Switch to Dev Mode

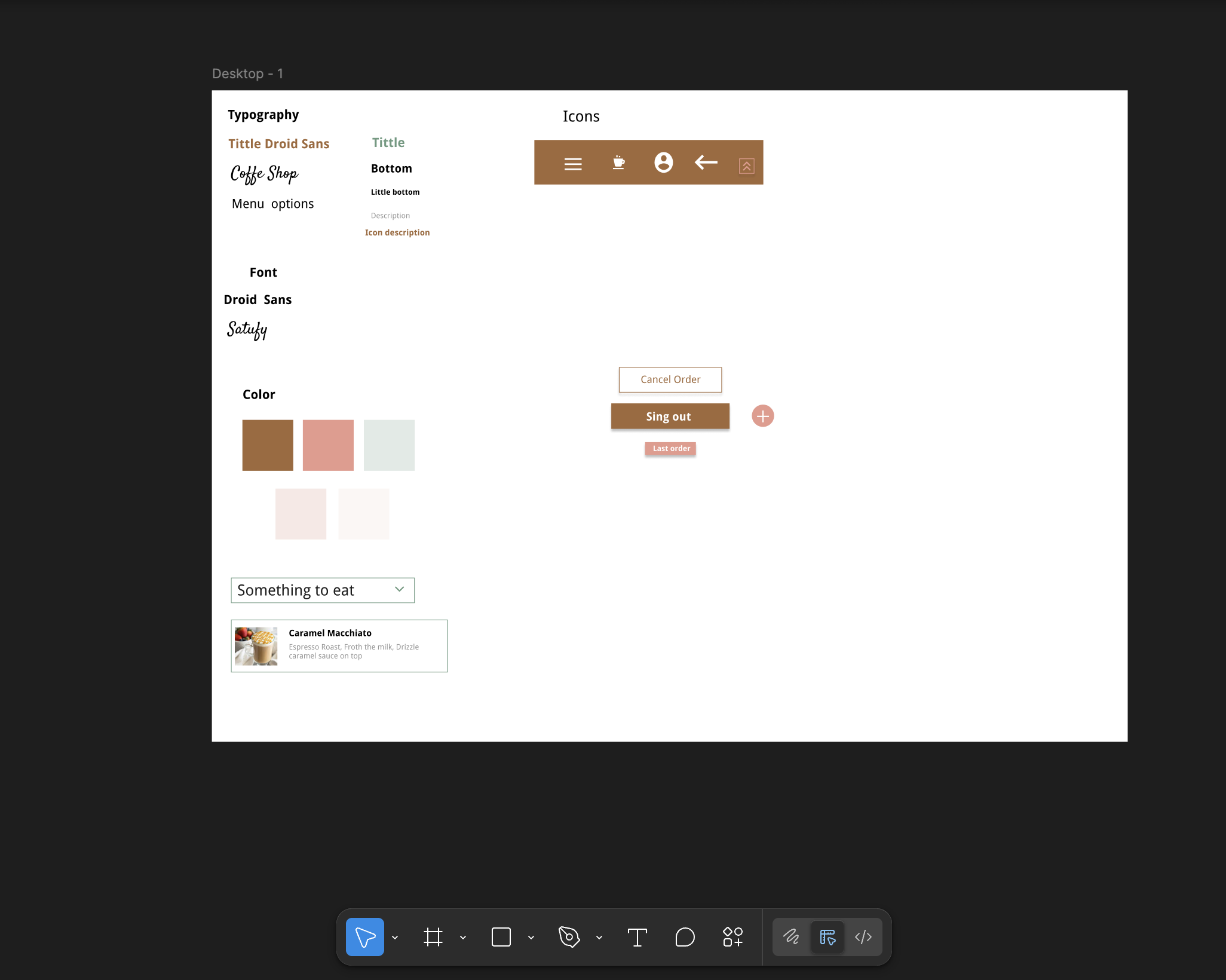pyautogui.click(x=863, y=937)
